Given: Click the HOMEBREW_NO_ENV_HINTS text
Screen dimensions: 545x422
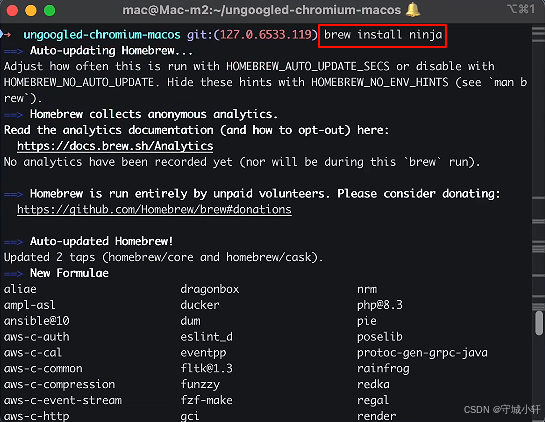Looking at the screenshot, I should tap(380, 82).
